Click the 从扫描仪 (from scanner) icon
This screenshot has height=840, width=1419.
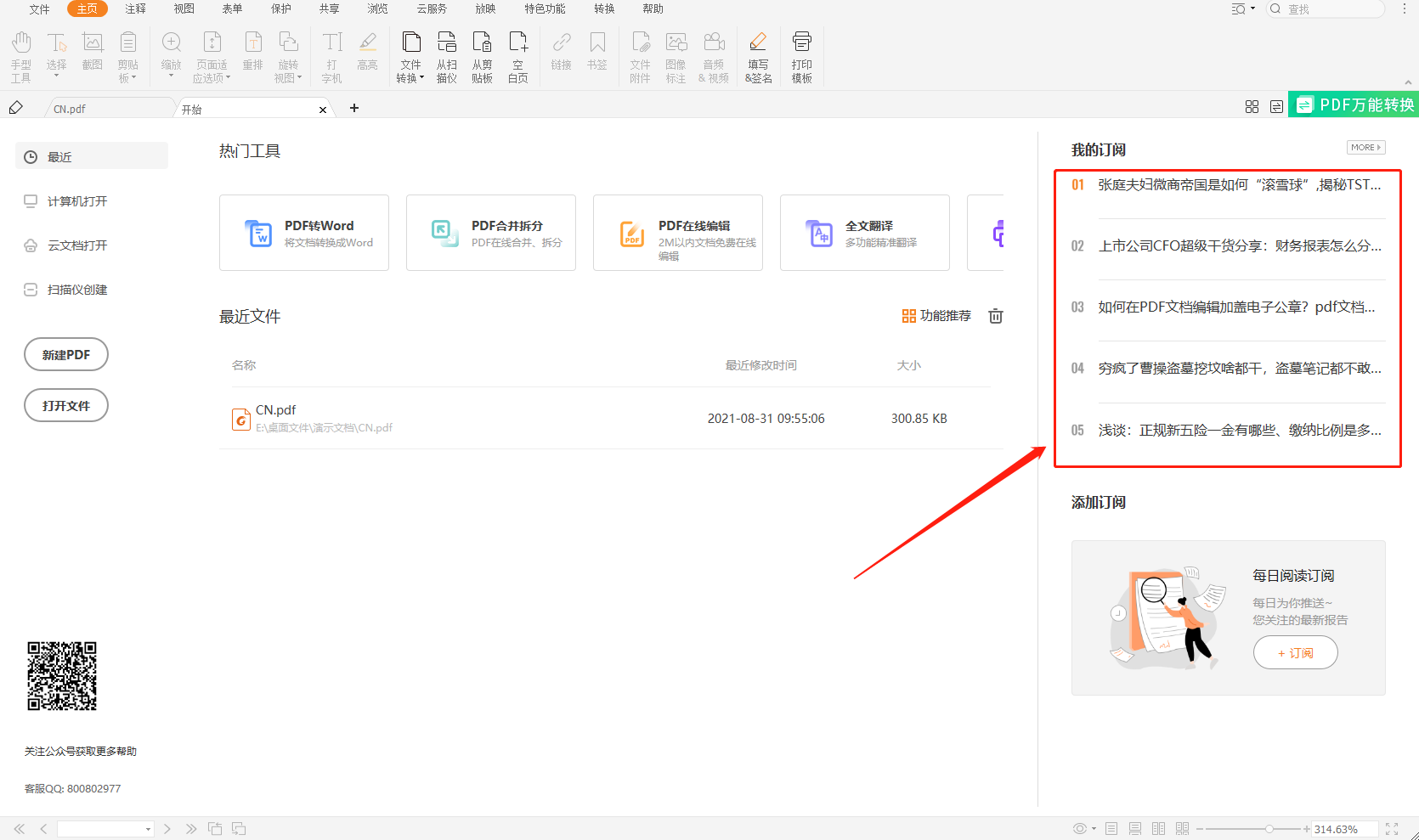point(446,56)
